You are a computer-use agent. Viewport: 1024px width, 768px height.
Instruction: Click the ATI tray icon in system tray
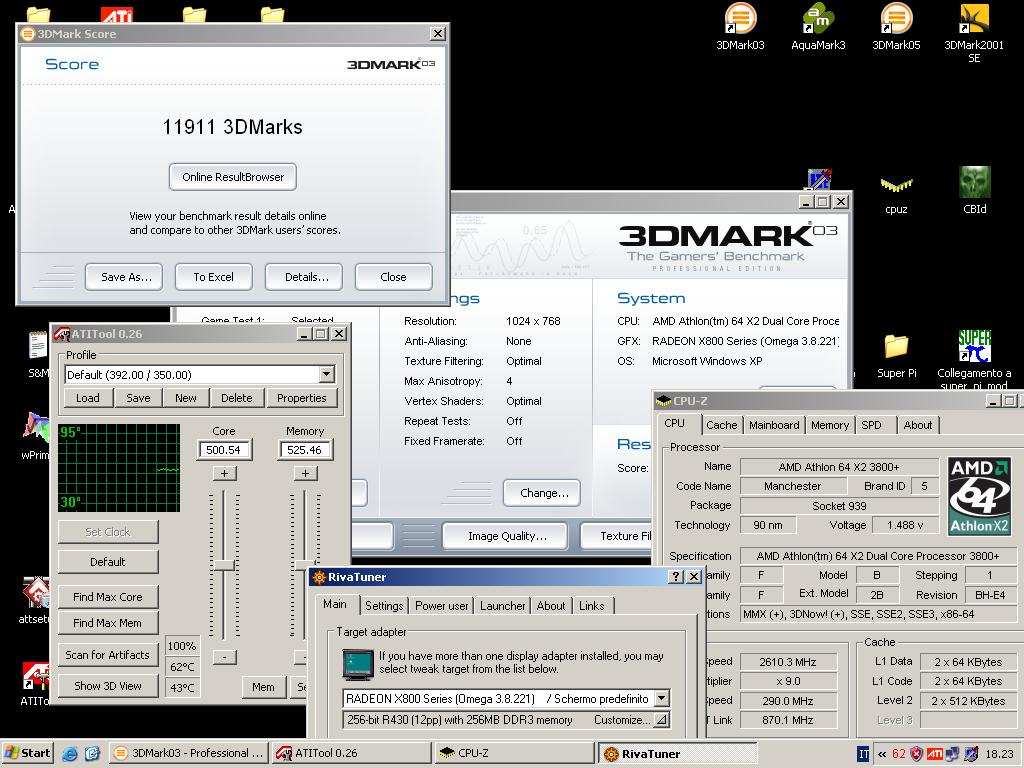tap(934, 754)
